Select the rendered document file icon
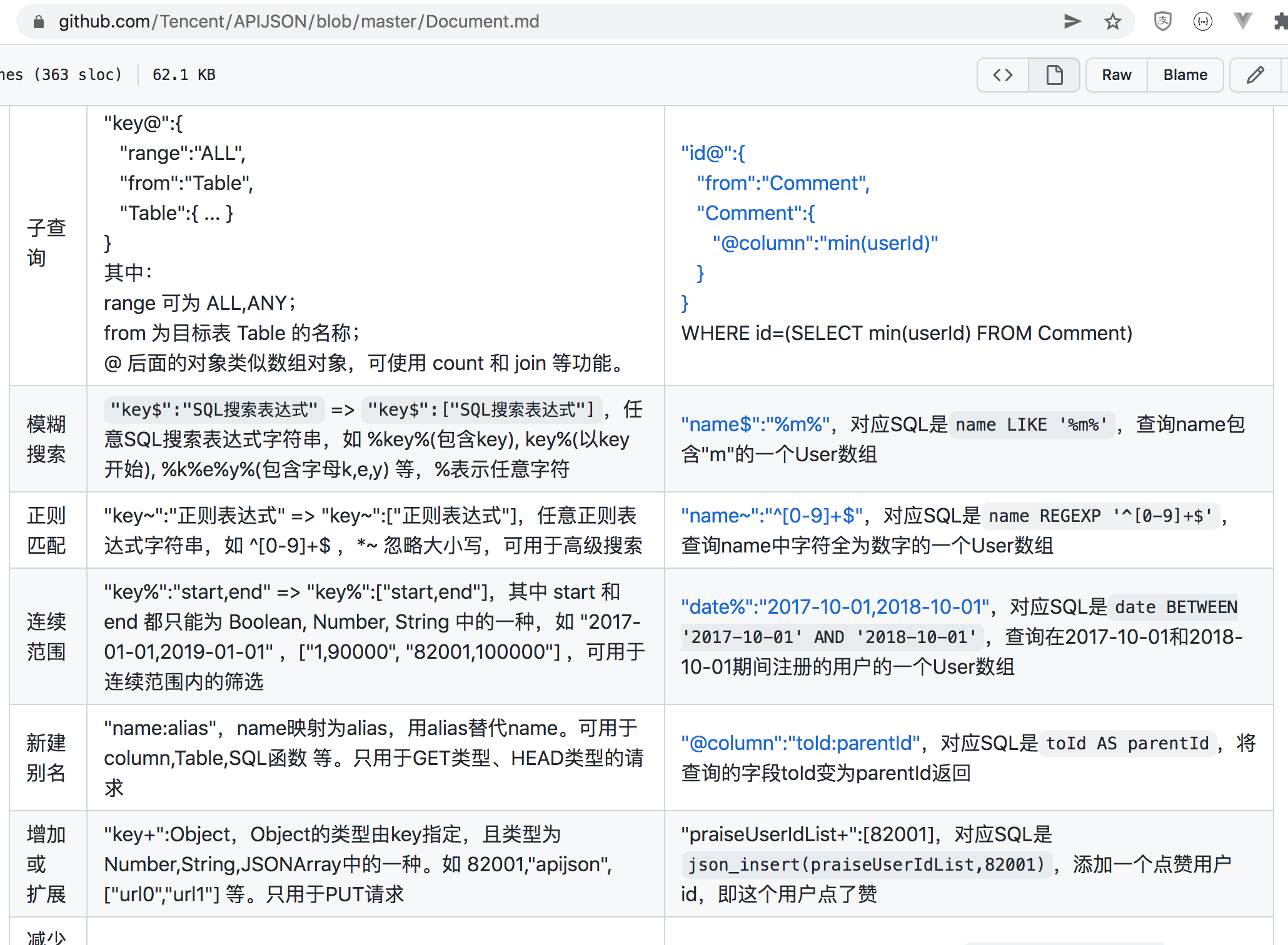This screenshot has width=1288, height=945. click(x=1054, y=74)
